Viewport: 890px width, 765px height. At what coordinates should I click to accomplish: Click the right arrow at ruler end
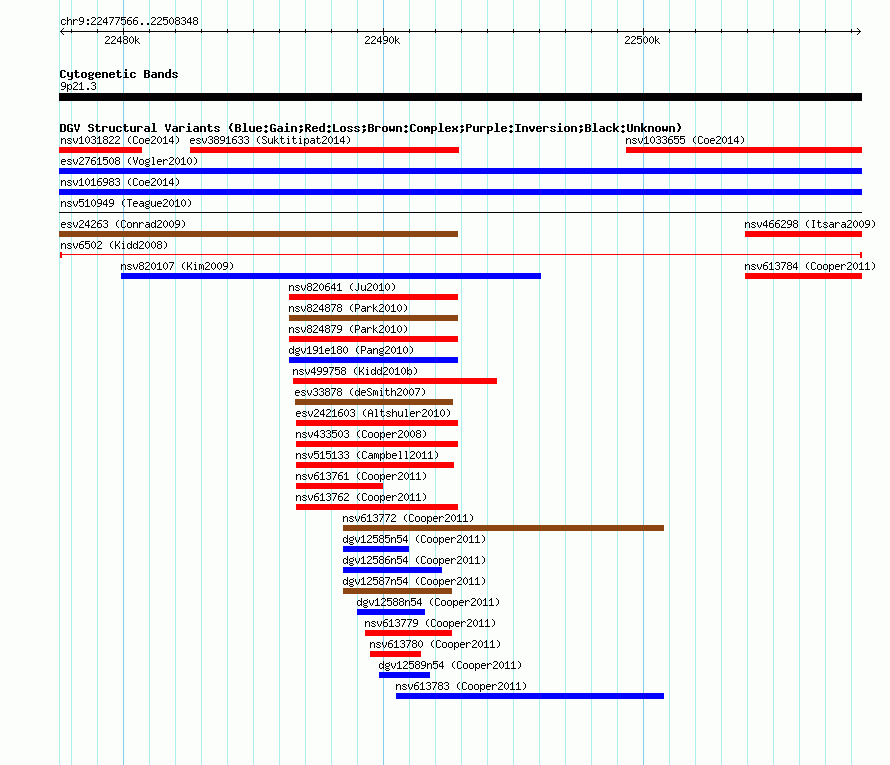pyautogui.click(x=858, y=31)
